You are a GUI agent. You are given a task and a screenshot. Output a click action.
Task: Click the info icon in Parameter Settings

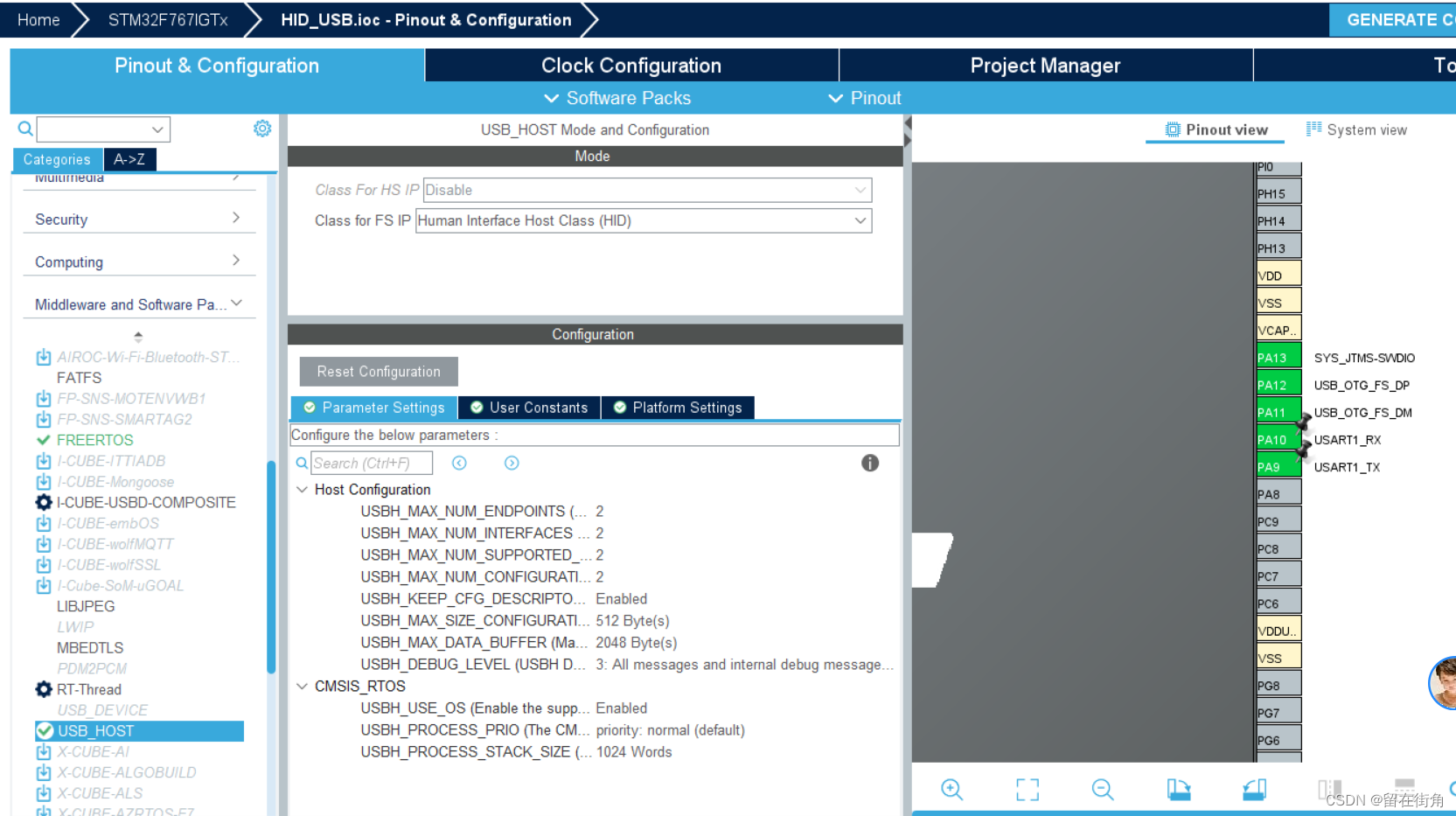pos(869,463)
